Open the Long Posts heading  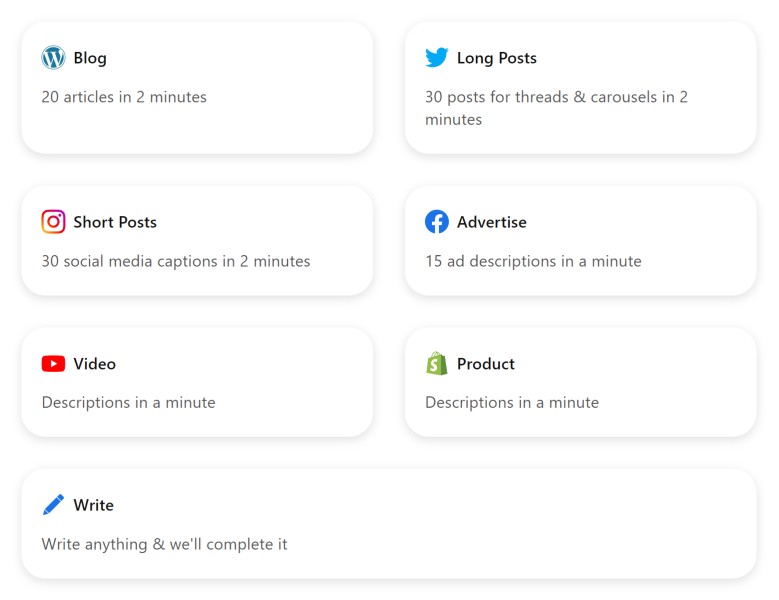(497, 58)
